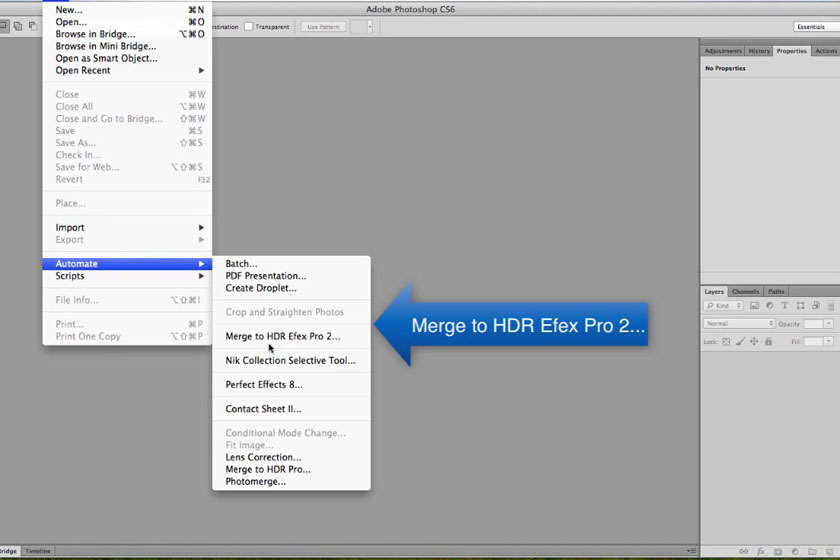Click the Opacity value field
Screen dimensions: 840x560
(813, 324)
